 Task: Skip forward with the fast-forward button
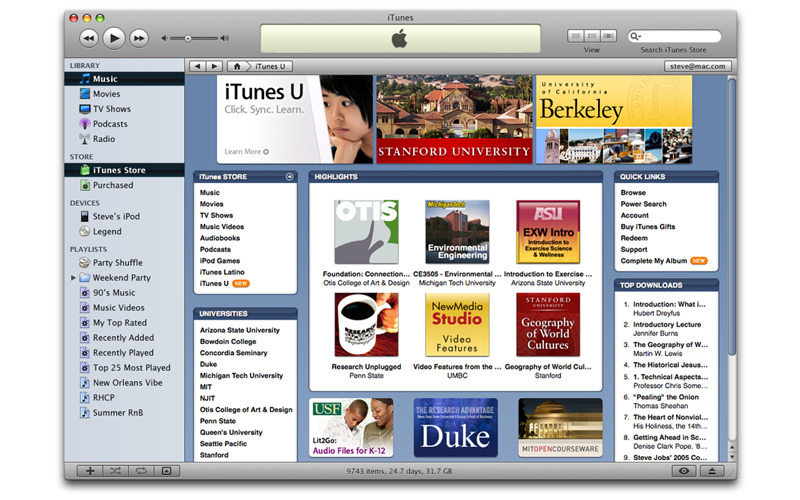[139, 38]
